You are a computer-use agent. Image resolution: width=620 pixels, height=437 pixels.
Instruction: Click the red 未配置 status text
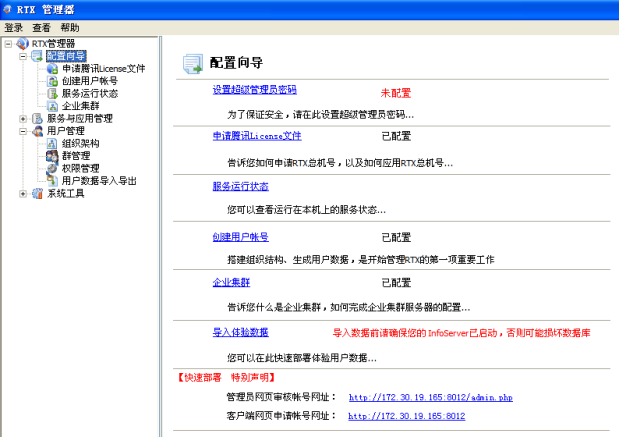coord(396,93)
